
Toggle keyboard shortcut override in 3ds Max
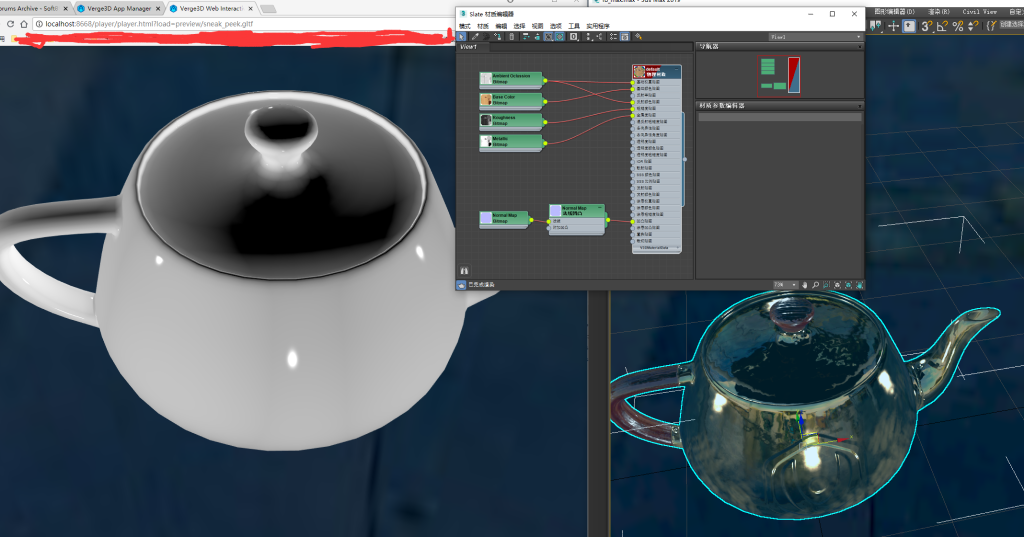909,25
